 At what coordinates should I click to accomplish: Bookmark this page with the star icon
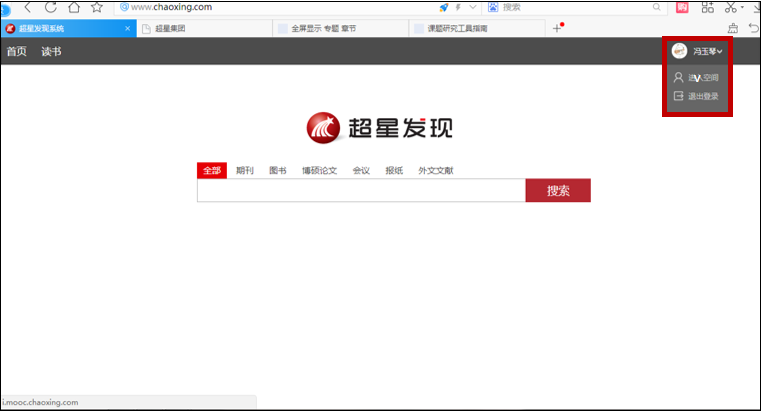97,7
